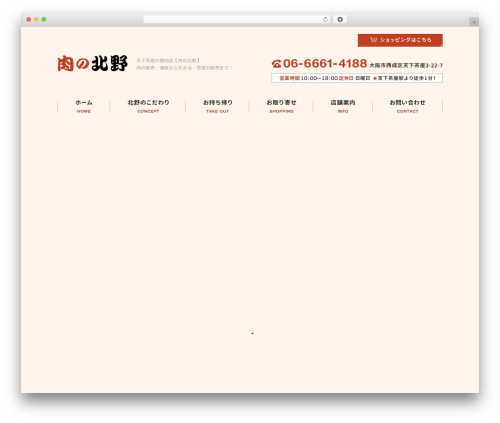Go to お取り寄せ SHOPPING menu item
Screen dimensions: 500x423
click(281, 106)
